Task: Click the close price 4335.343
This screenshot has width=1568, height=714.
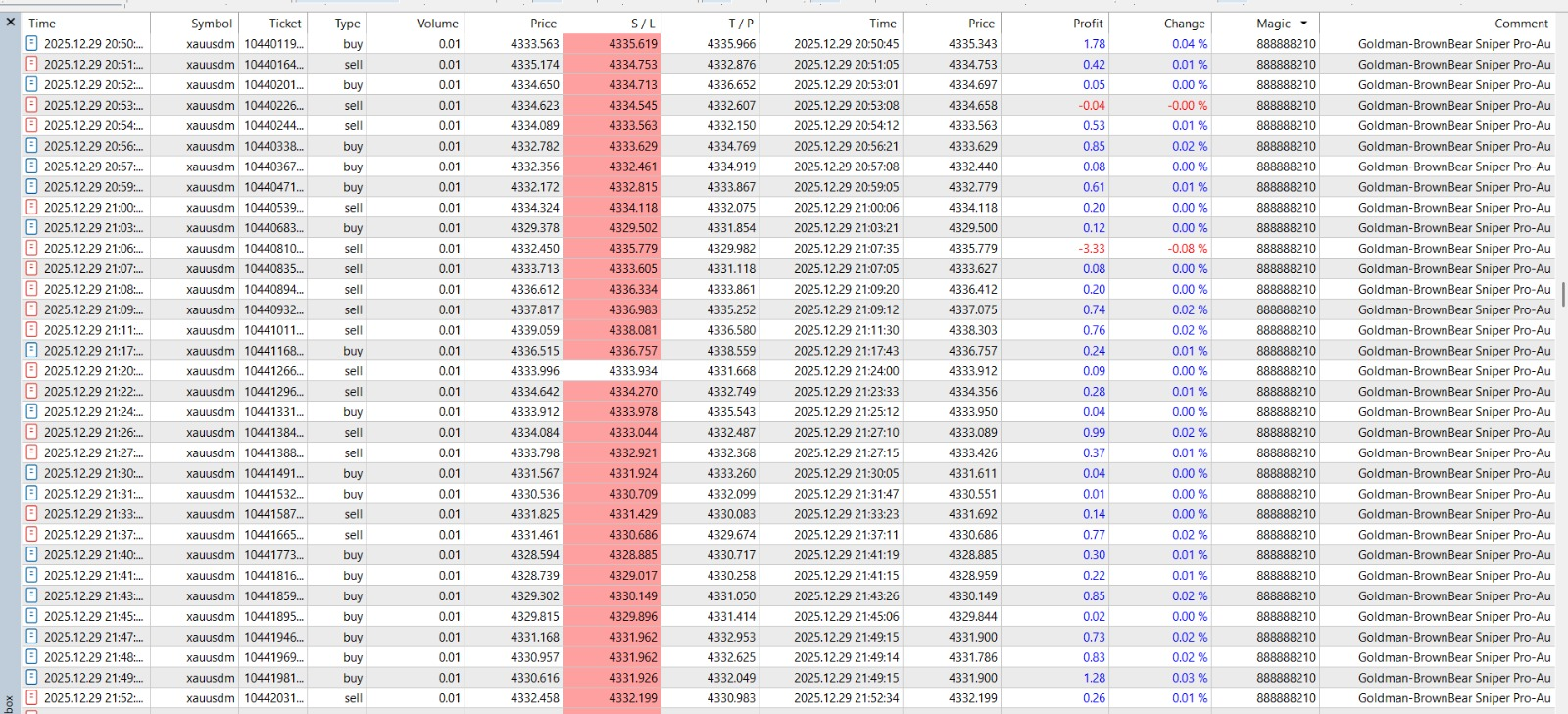Action: 973,44
